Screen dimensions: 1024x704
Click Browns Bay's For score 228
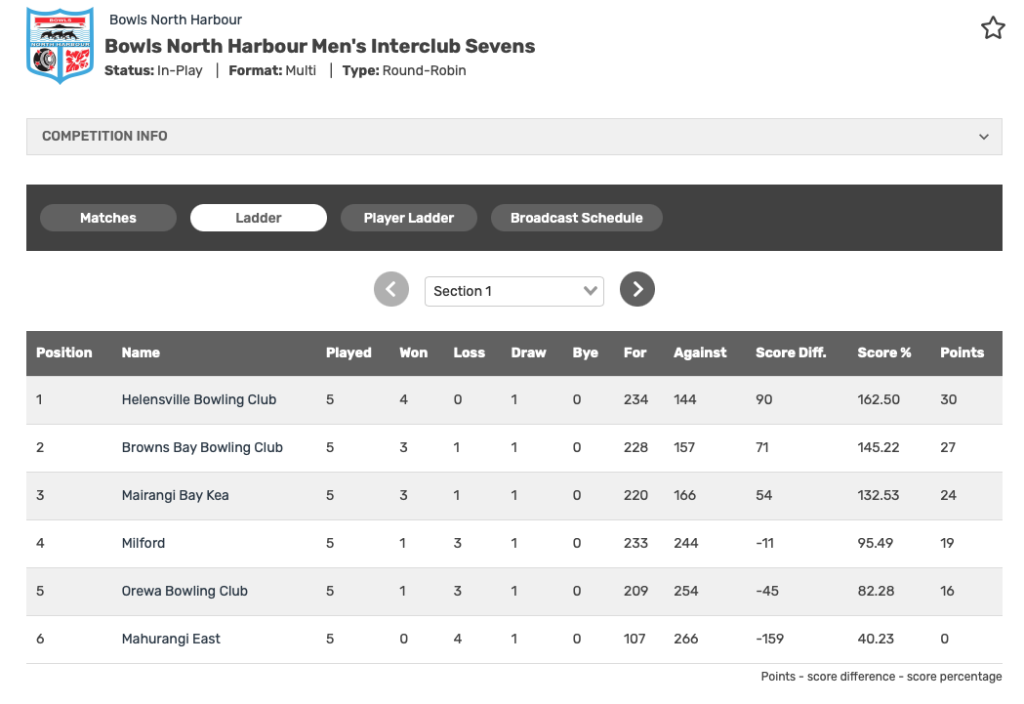pyautogui.click(x=635, y=447)
